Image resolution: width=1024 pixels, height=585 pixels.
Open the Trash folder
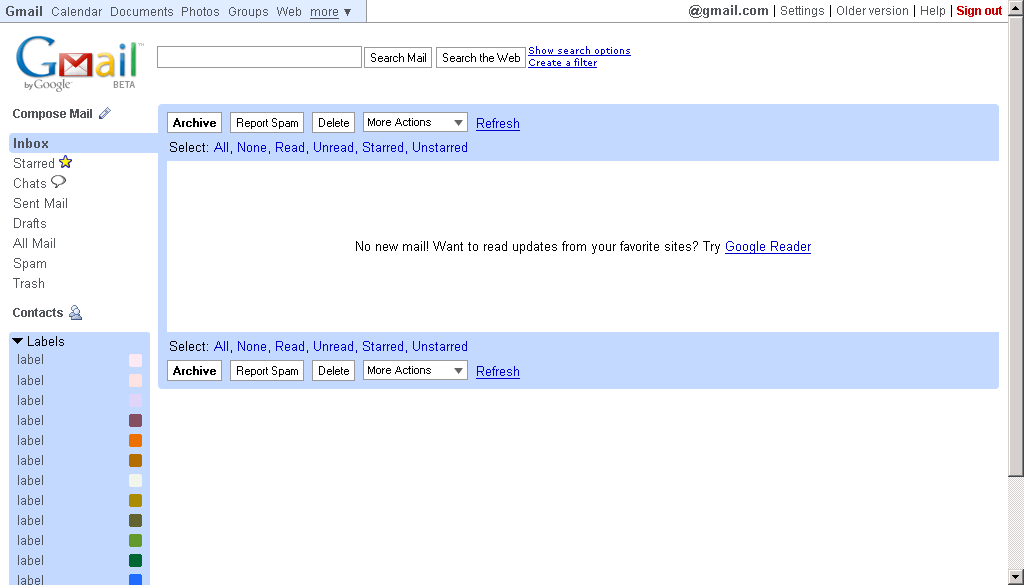pyautogui.click(x=29, y=283)
